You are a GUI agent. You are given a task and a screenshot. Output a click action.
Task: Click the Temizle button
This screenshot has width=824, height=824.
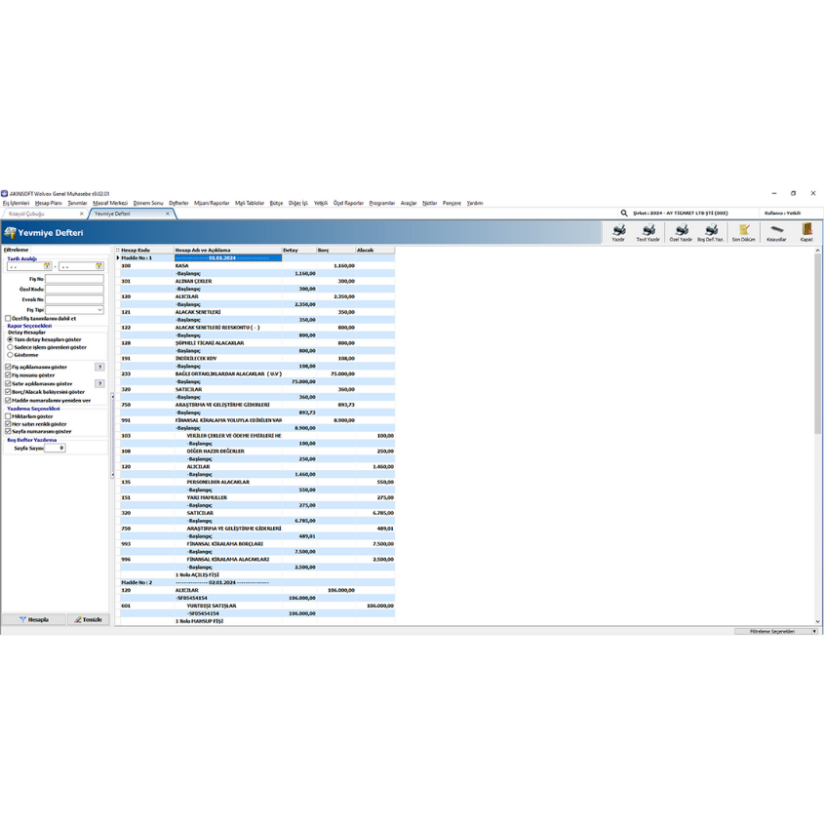87,621
